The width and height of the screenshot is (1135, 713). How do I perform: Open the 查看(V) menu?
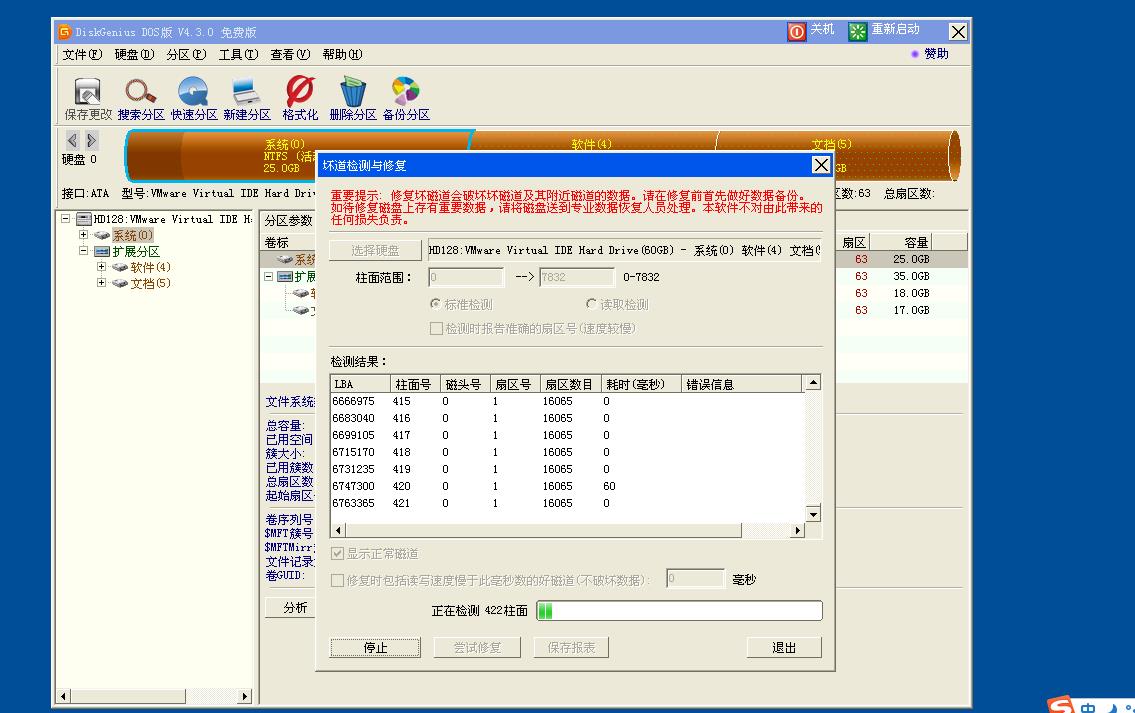click(290, 54)
